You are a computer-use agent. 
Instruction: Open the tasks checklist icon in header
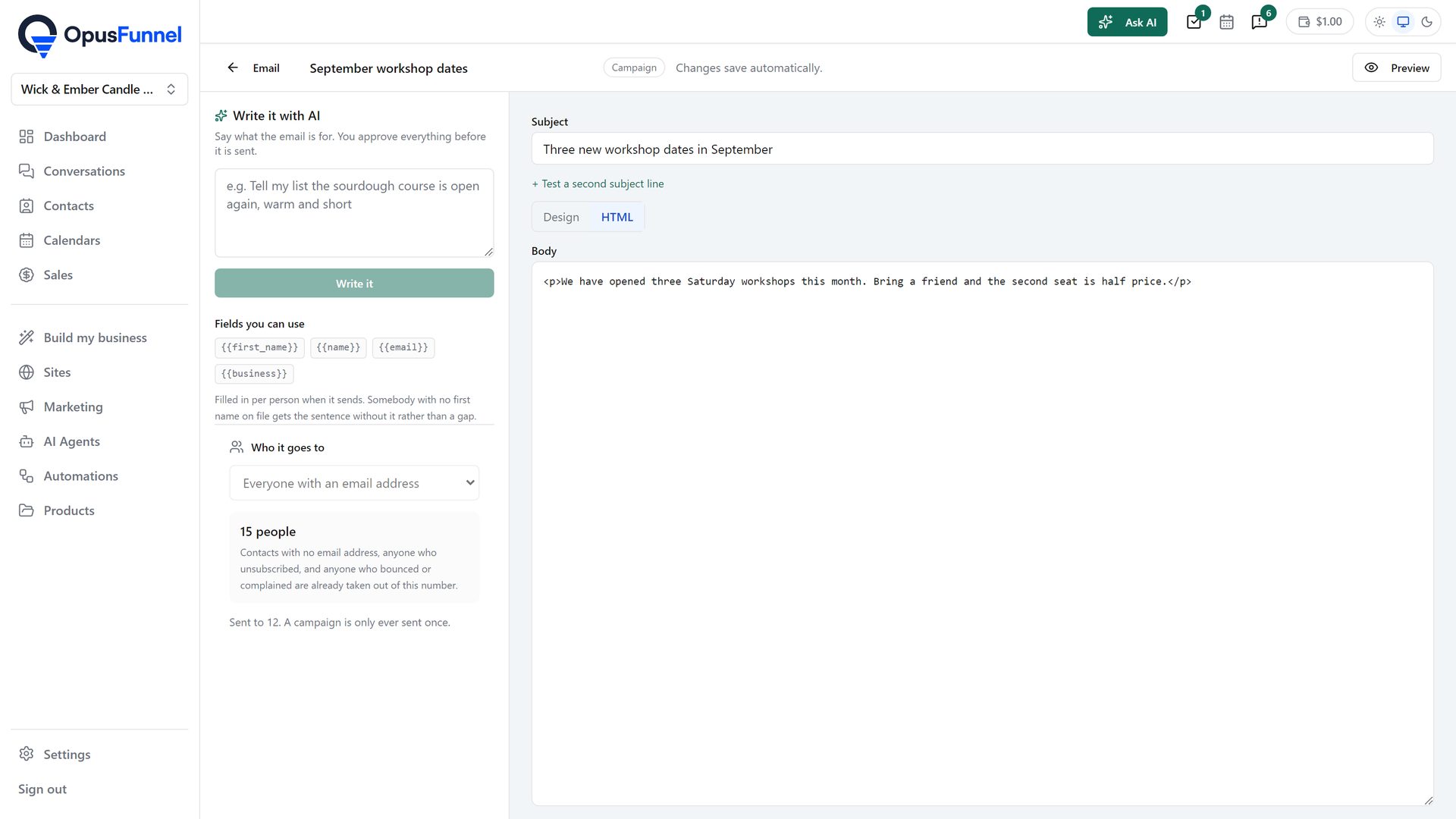coord(1194,22)
